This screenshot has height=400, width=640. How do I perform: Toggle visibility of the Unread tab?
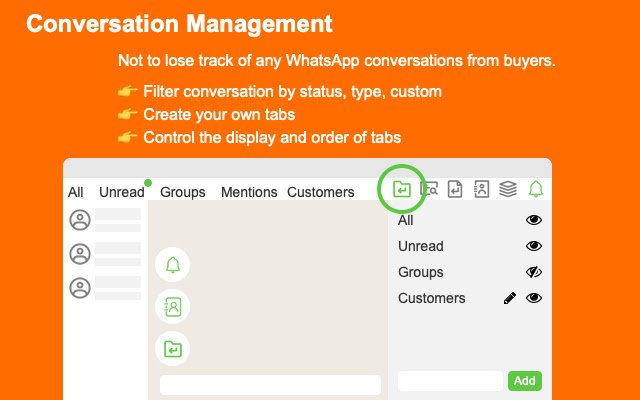[534, 246]
